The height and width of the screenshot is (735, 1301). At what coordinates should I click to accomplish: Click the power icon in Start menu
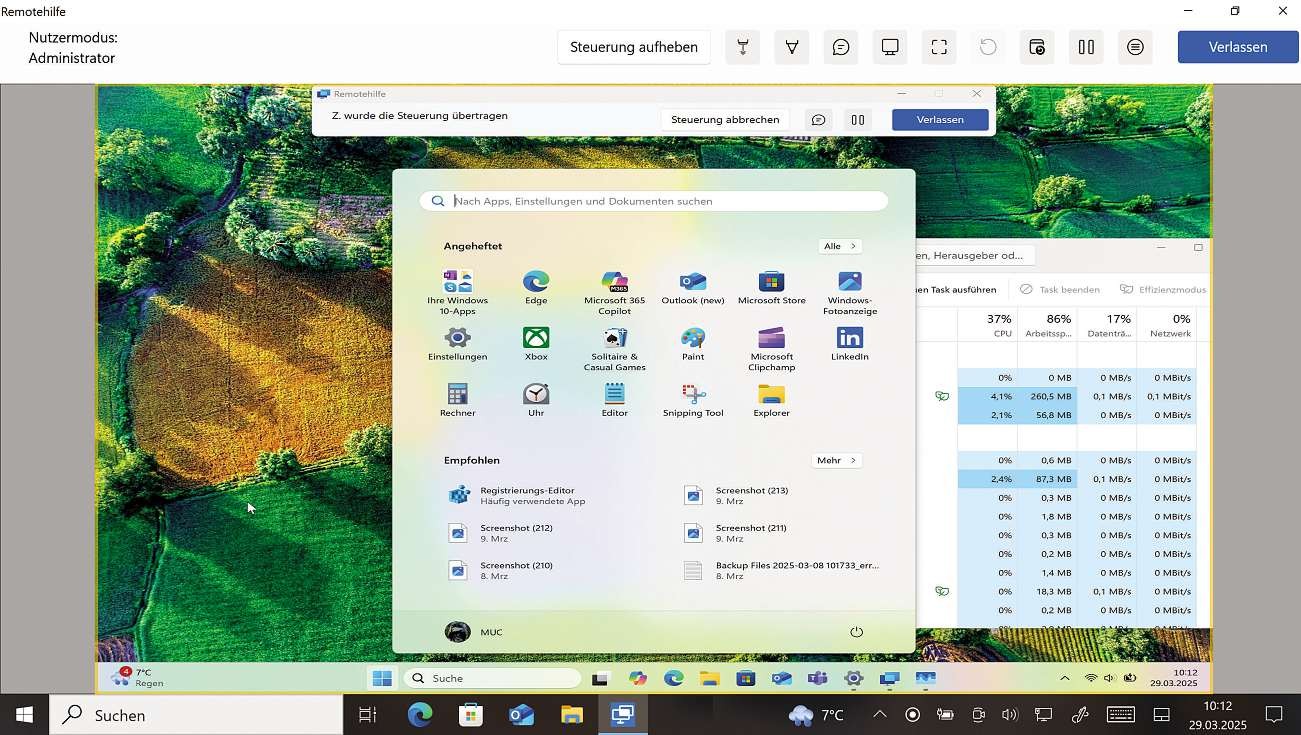(x=856, y=632)
